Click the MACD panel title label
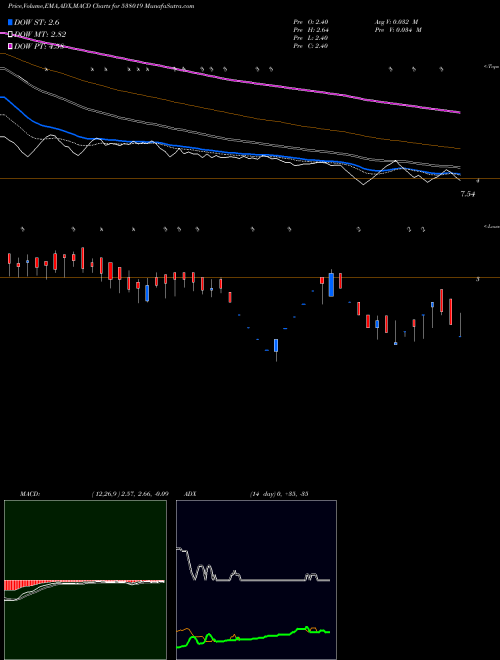The image size is (500, 660). pos(30,493)
